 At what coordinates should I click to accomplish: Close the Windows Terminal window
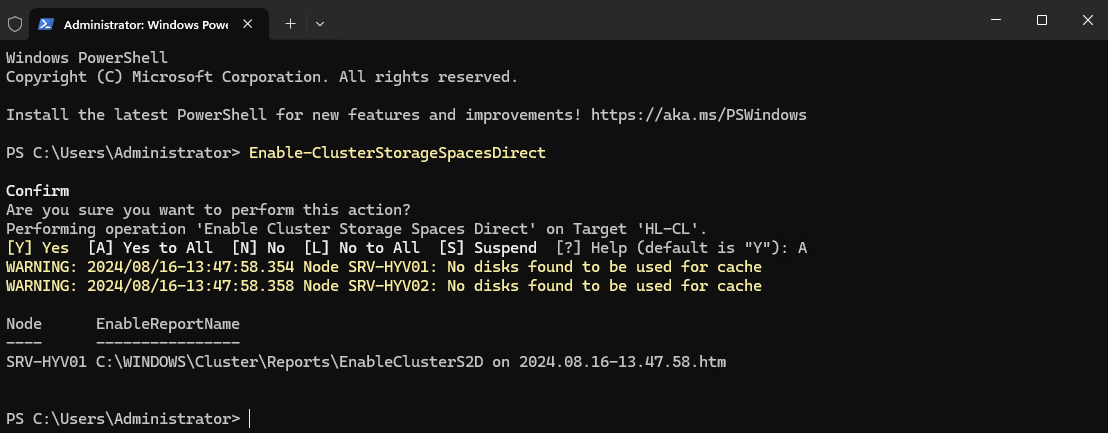1086,20
